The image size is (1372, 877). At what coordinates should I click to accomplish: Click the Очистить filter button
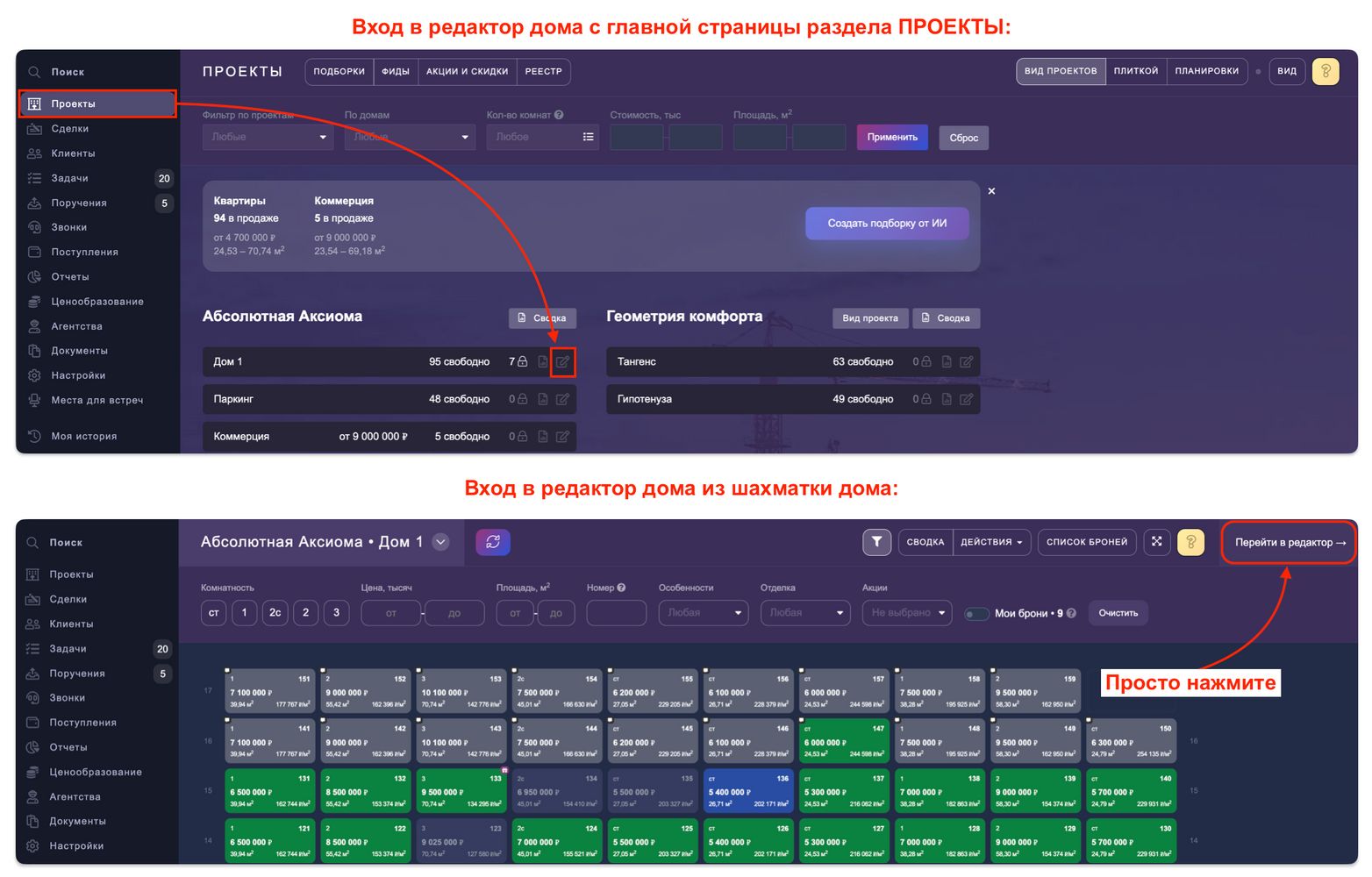point(1118,613)
